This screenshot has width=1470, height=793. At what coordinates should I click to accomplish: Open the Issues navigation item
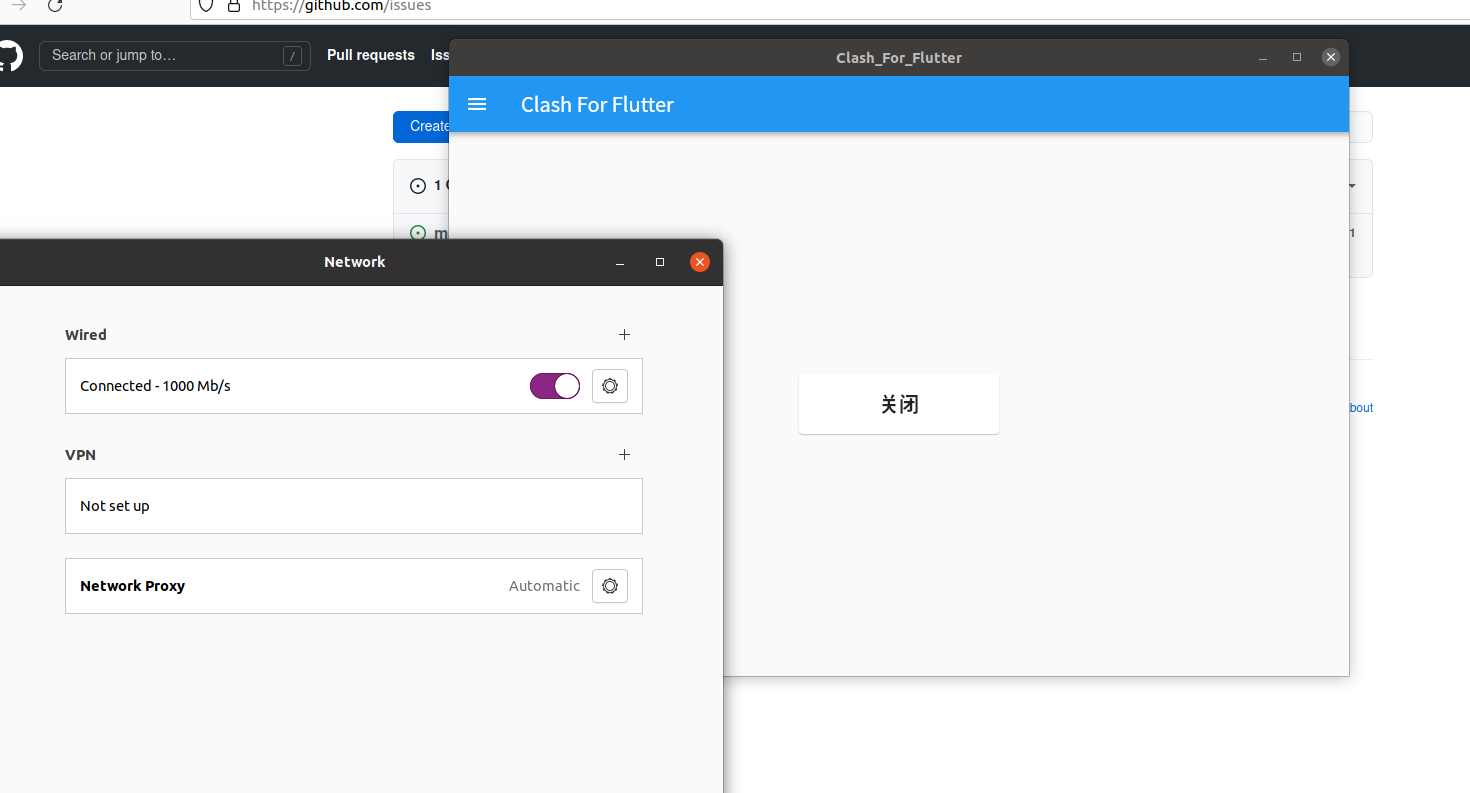click(441, 55)
